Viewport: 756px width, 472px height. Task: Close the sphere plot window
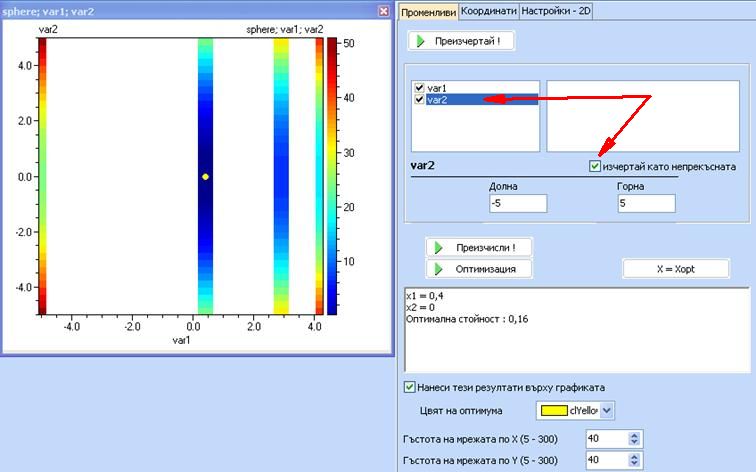coord(383,11)
